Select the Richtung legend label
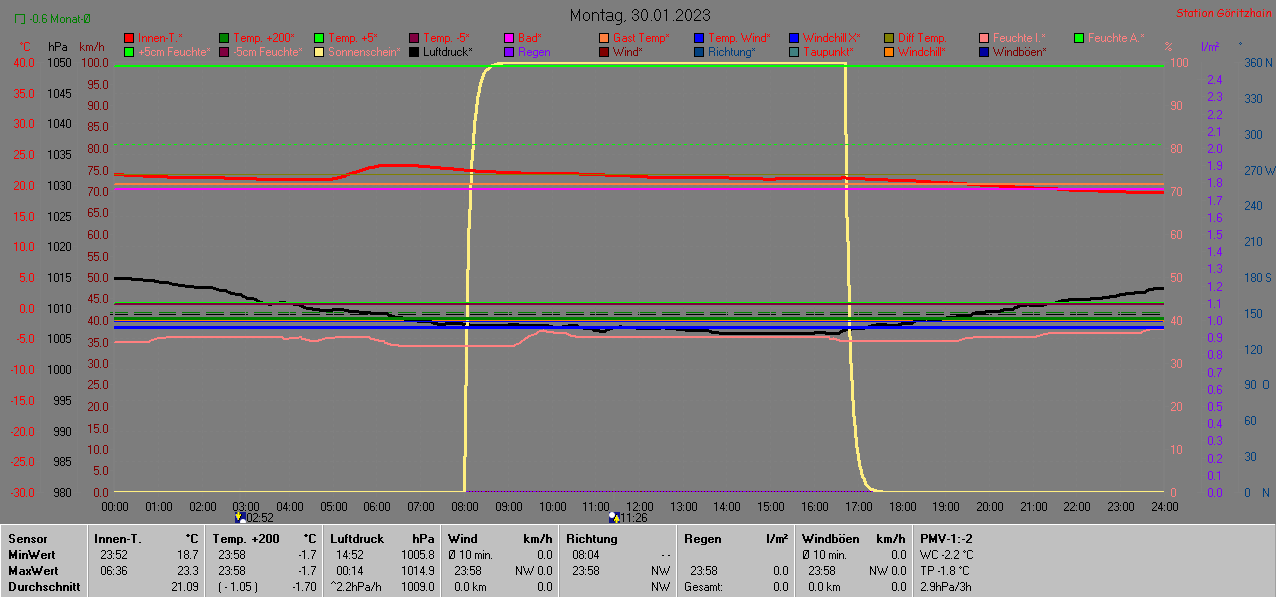 (x=732, y=52)
